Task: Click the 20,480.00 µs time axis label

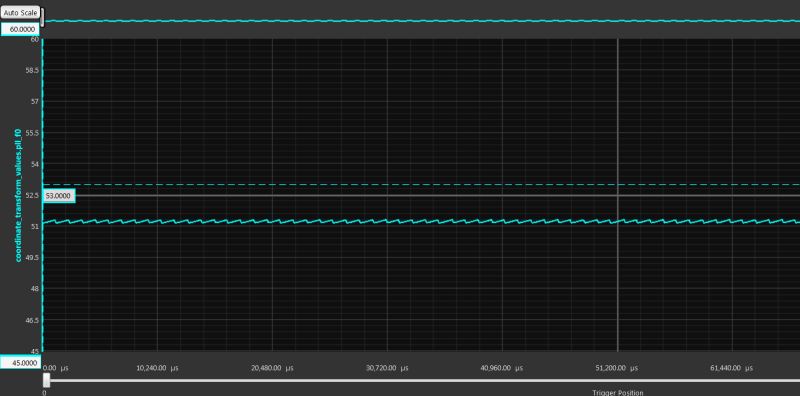Action: (x=272, y=368)
